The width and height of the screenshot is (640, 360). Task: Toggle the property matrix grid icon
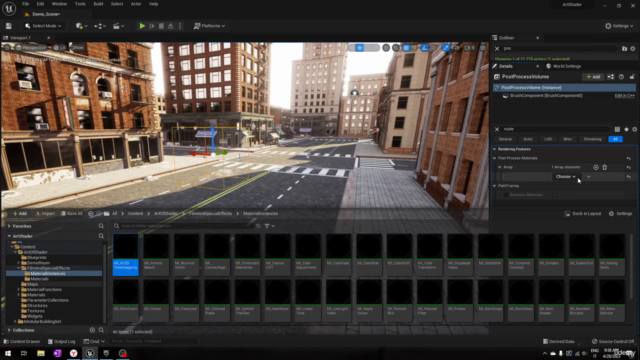617,129
